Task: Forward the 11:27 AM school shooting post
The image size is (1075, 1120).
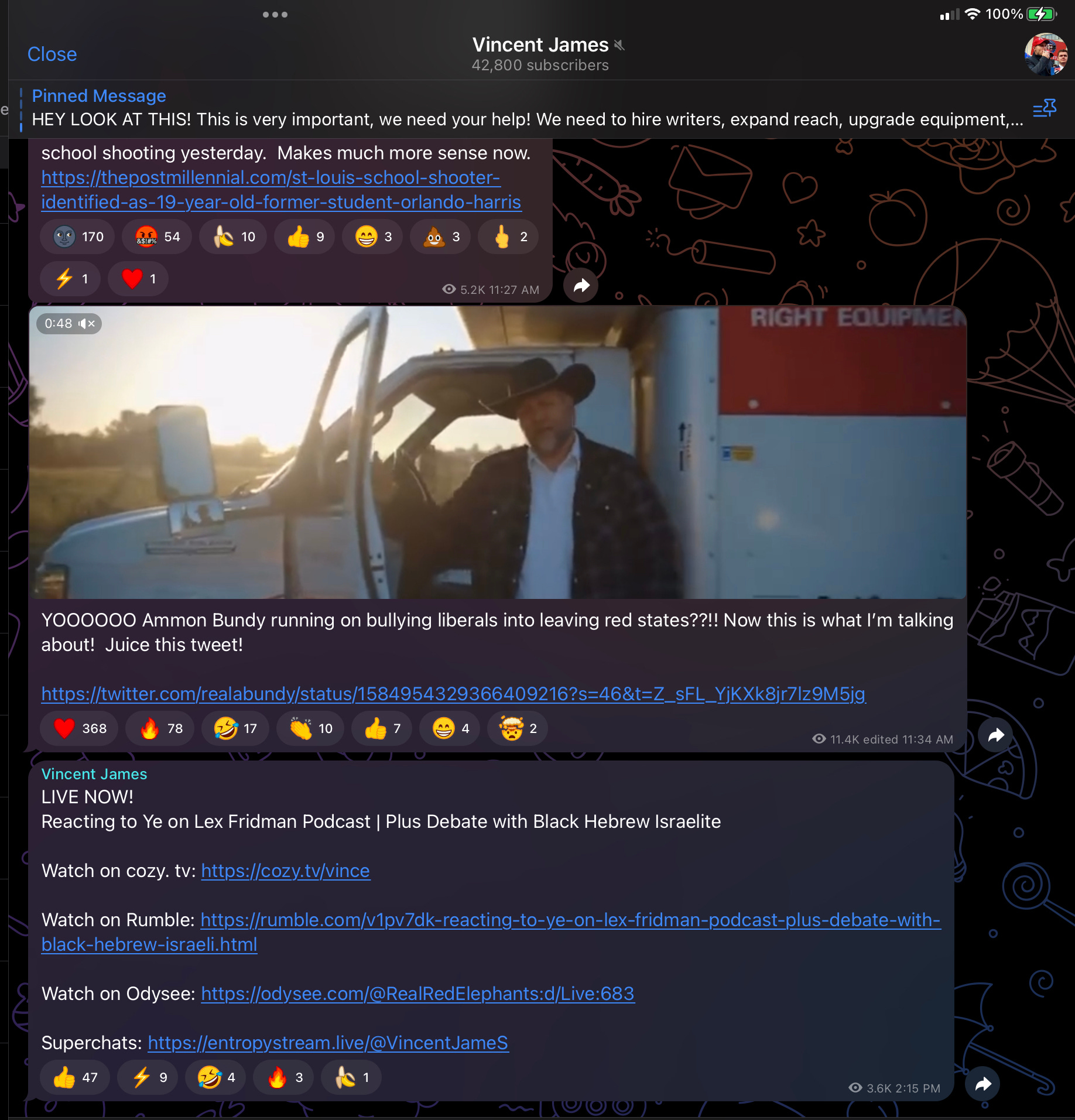Action: [581, 286]
